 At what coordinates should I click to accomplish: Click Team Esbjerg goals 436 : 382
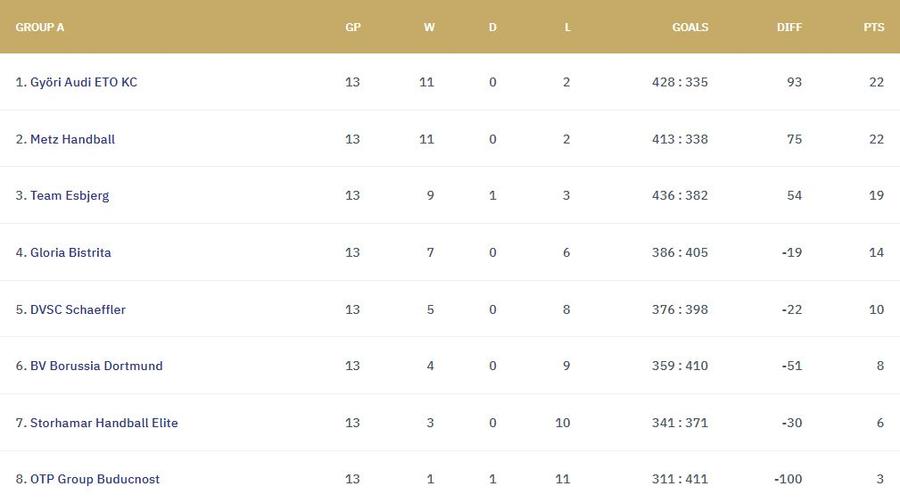coord(680,196)
